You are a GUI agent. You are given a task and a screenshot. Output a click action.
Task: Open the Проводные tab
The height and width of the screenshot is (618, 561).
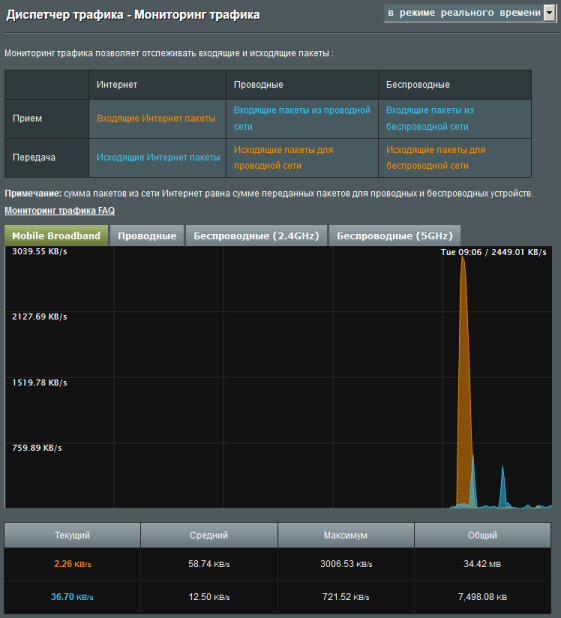[147, 236]
